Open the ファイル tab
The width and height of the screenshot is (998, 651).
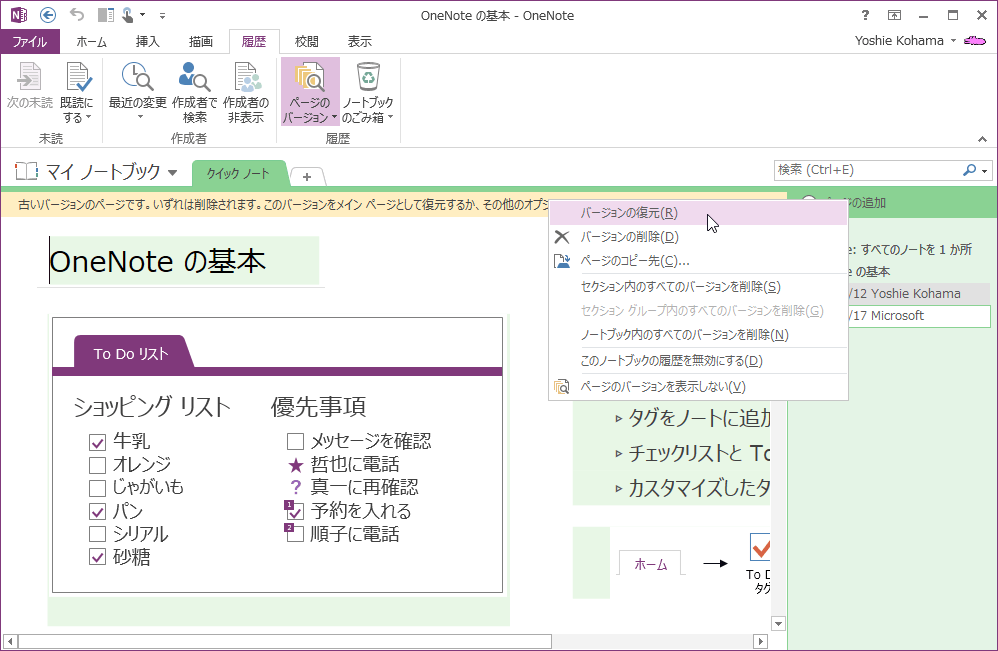point(29,41)
